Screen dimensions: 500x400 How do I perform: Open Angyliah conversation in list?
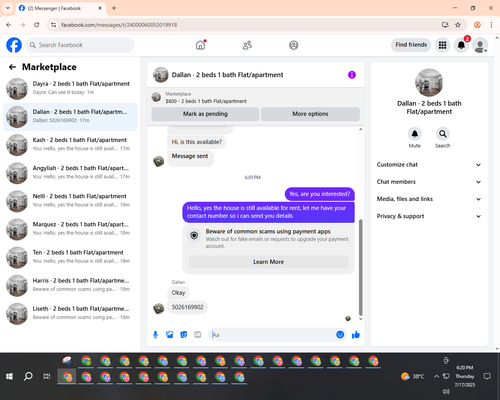[x=70, y=173]
